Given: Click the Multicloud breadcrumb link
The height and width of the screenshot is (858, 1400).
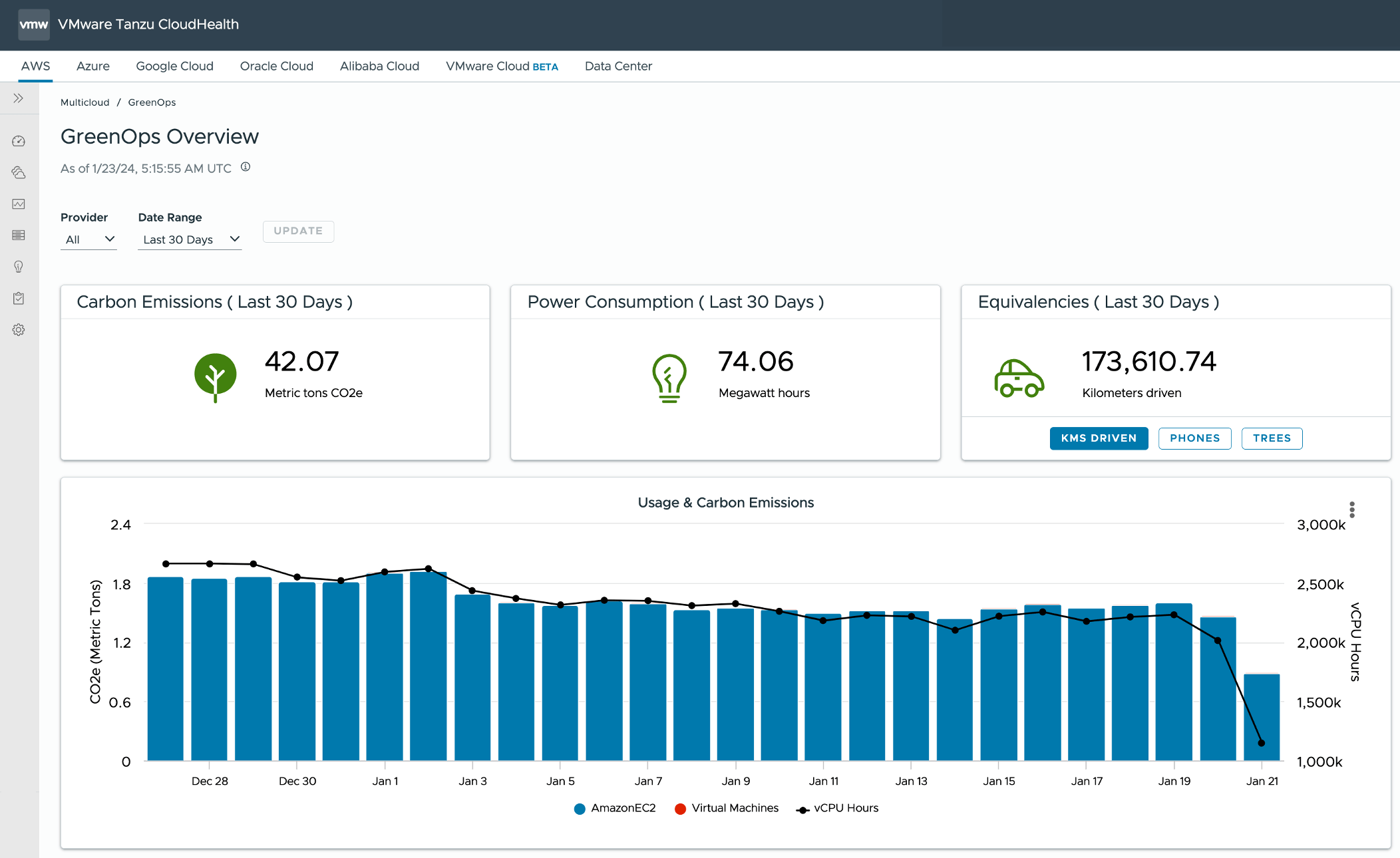Looking at the screenshot, I should click(x=85, y=102).
